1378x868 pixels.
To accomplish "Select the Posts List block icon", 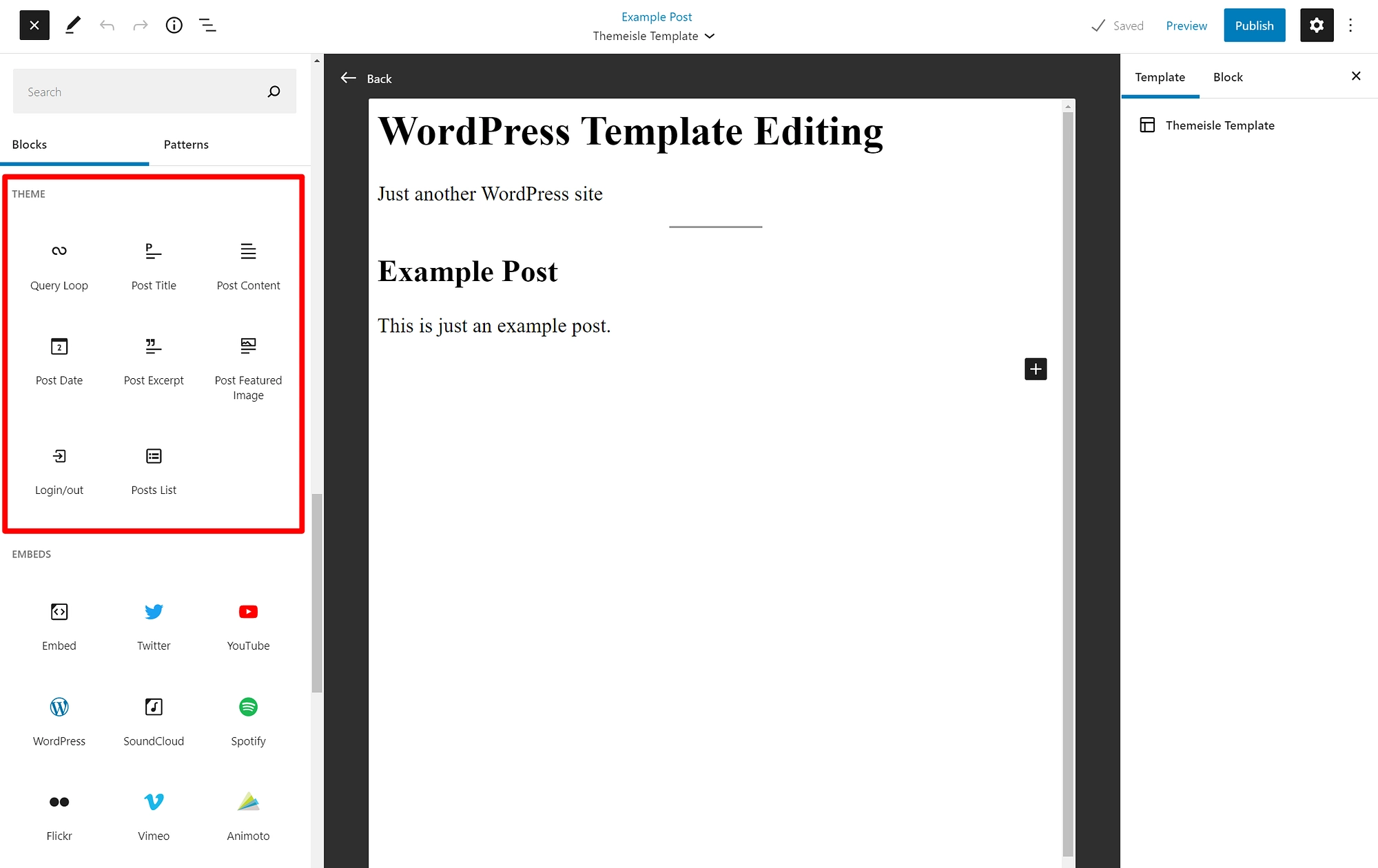I will pos(153,456).
